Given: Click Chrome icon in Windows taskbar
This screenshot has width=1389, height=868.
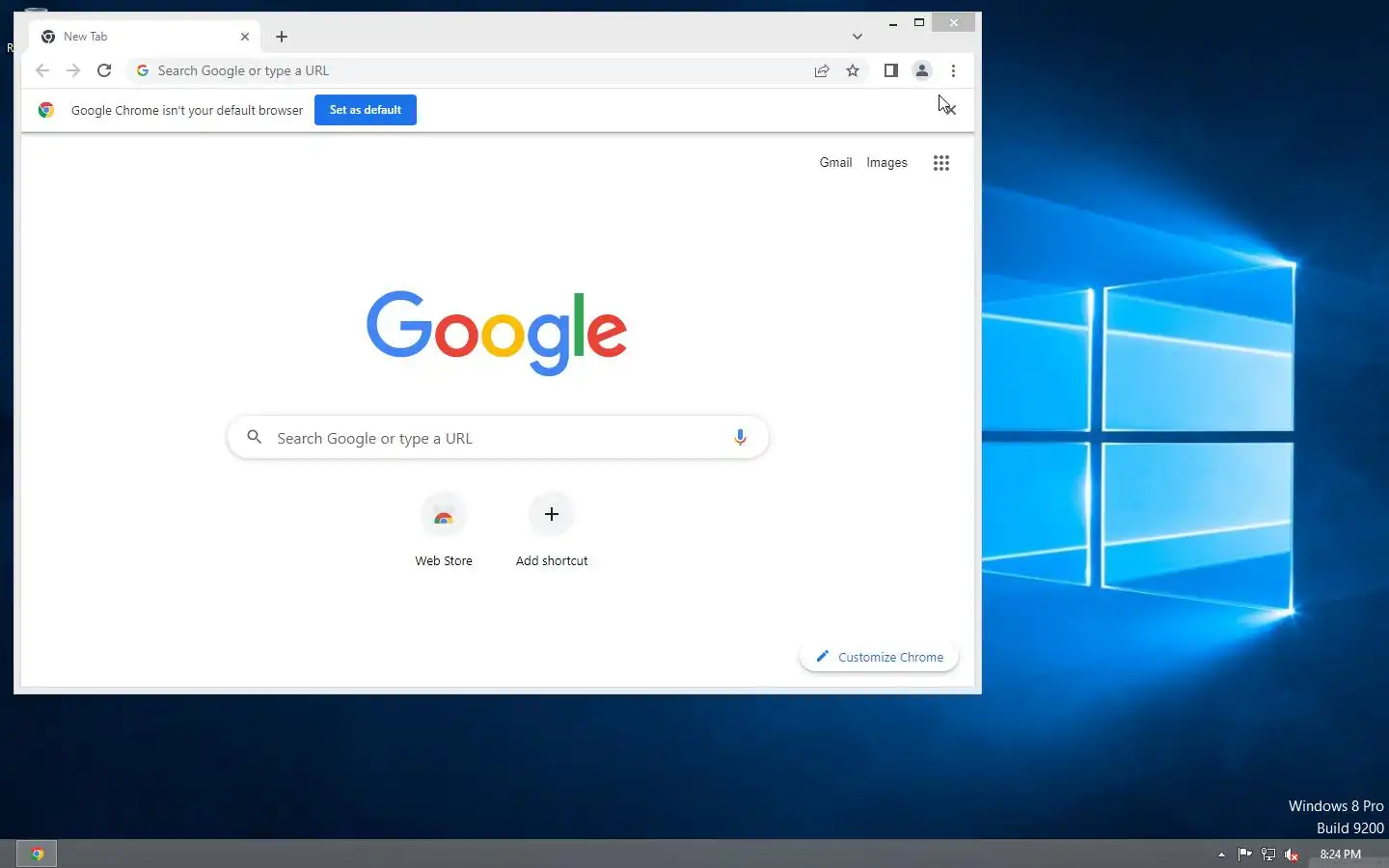Looking at the screenshot, I should click(x=37, y=854).
